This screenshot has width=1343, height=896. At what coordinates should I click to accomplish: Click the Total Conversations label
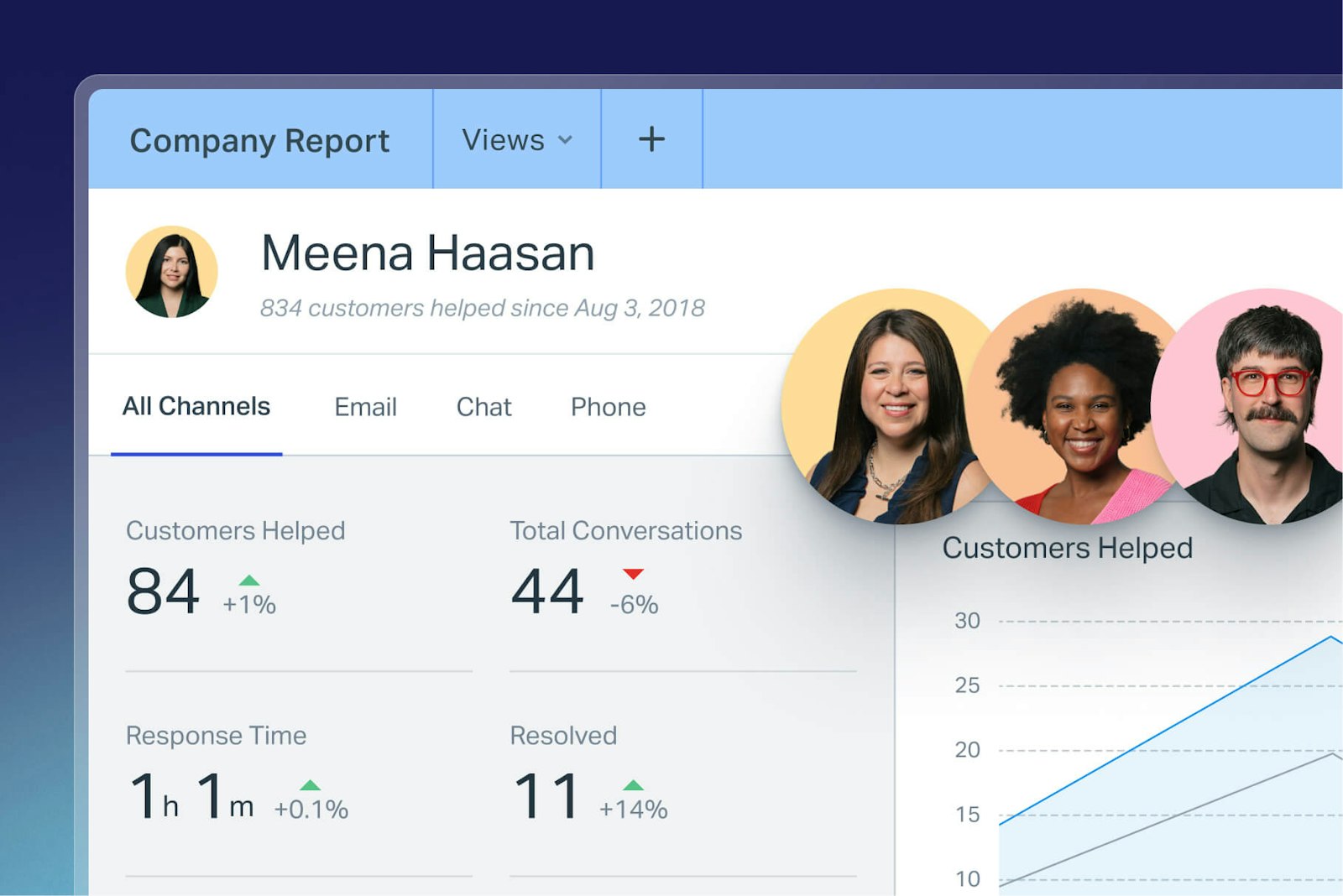point(626,531)
